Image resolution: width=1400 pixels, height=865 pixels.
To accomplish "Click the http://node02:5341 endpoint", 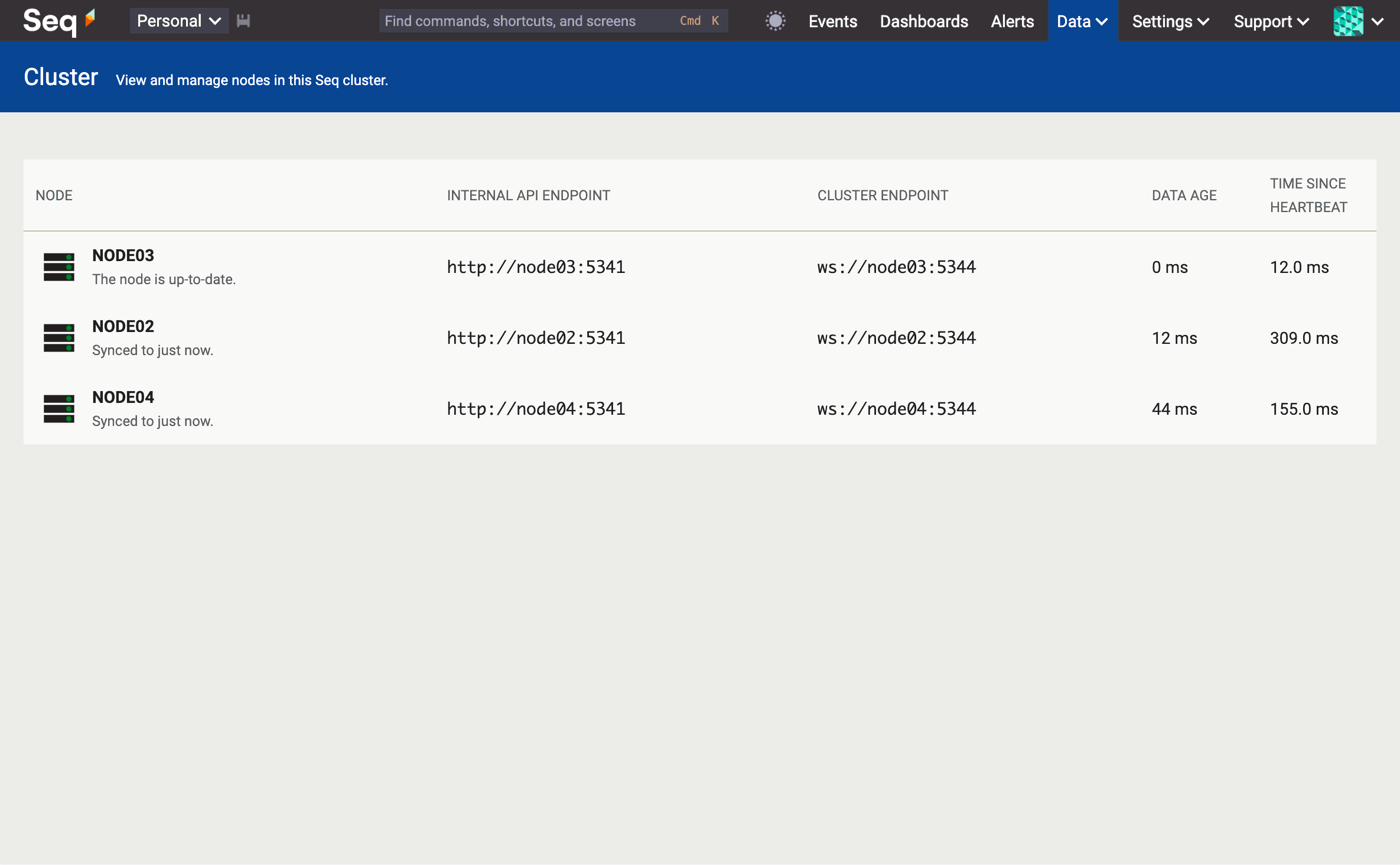I will [x=536, y=338].
